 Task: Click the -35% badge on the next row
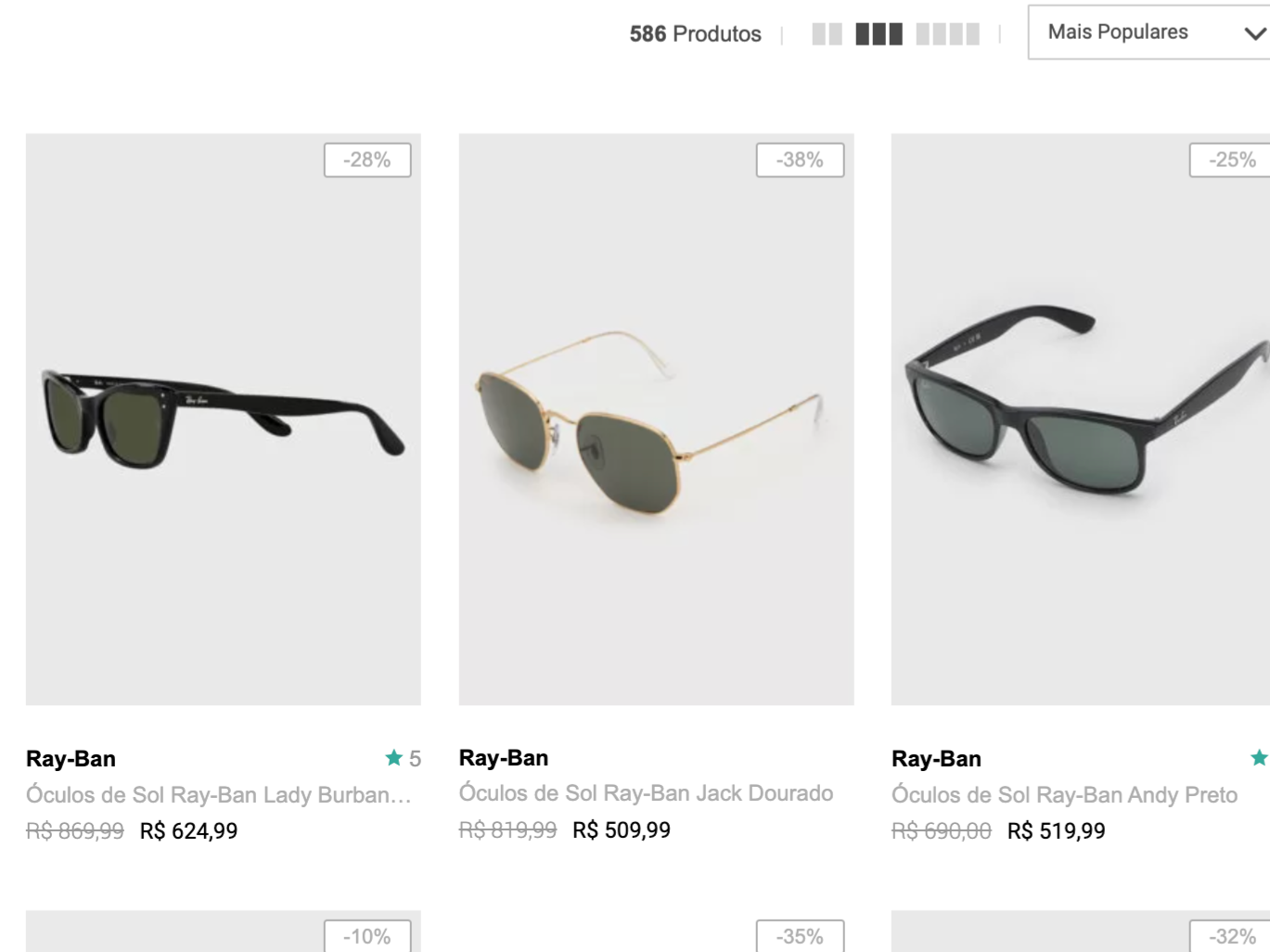click(x=800, y=935)
